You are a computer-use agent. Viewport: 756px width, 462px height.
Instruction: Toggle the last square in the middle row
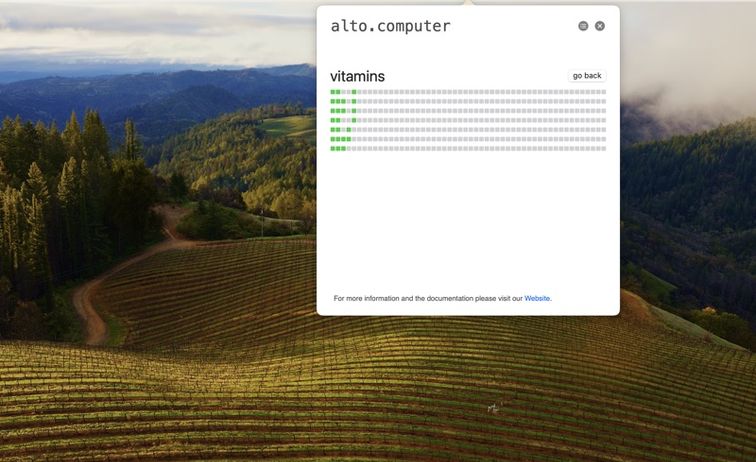pos(604,120)
